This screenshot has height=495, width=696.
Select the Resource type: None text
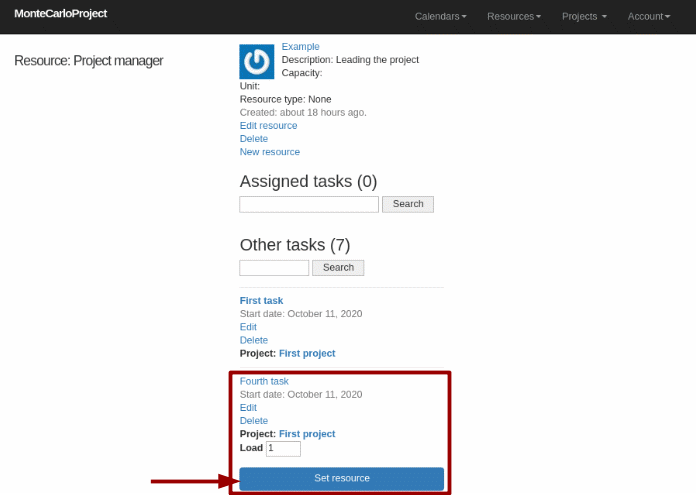click(285, 99)
